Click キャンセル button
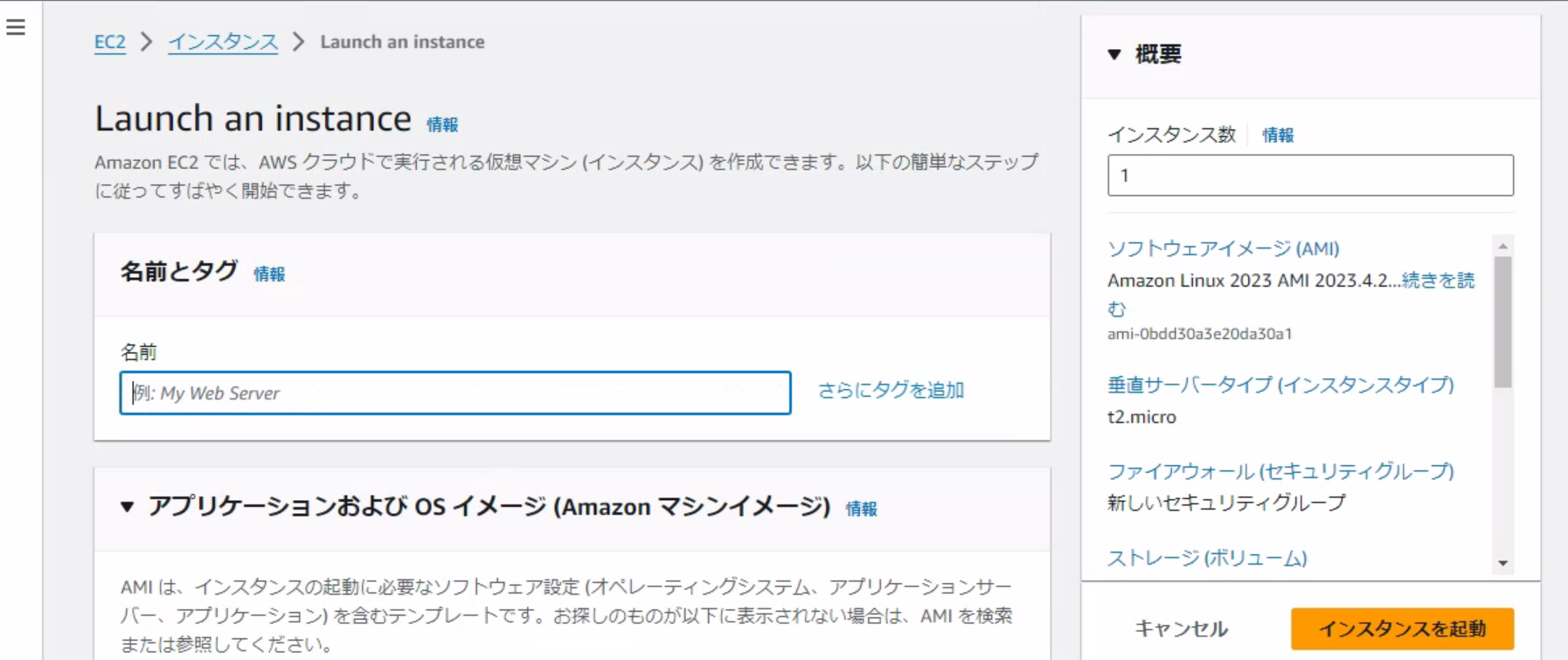This screenshot has height=660, width=1568. tap(1181, 629)
